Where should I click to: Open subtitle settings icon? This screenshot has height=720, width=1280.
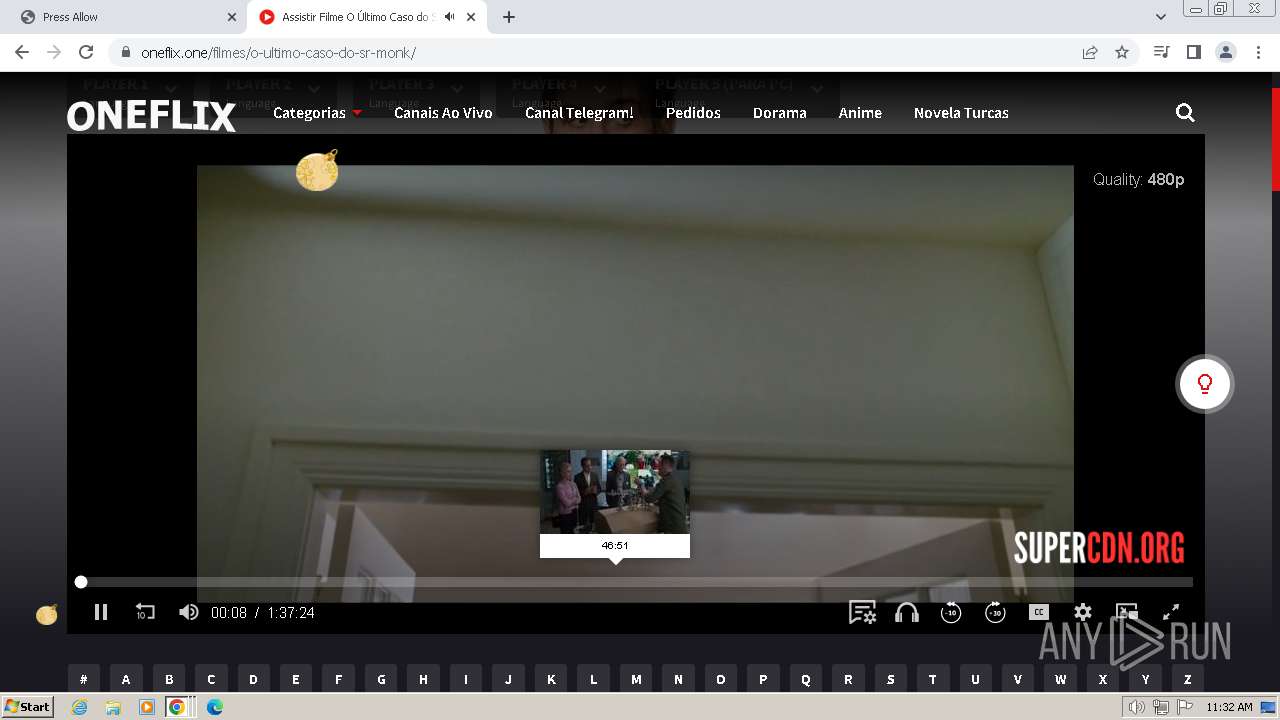tap(862, 612)
